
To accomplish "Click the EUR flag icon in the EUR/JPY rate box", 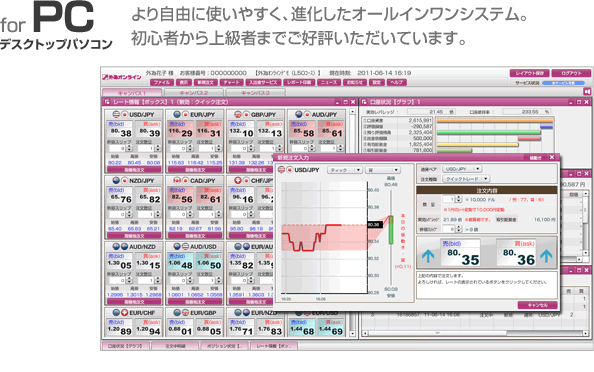I will tap(177, 114).
